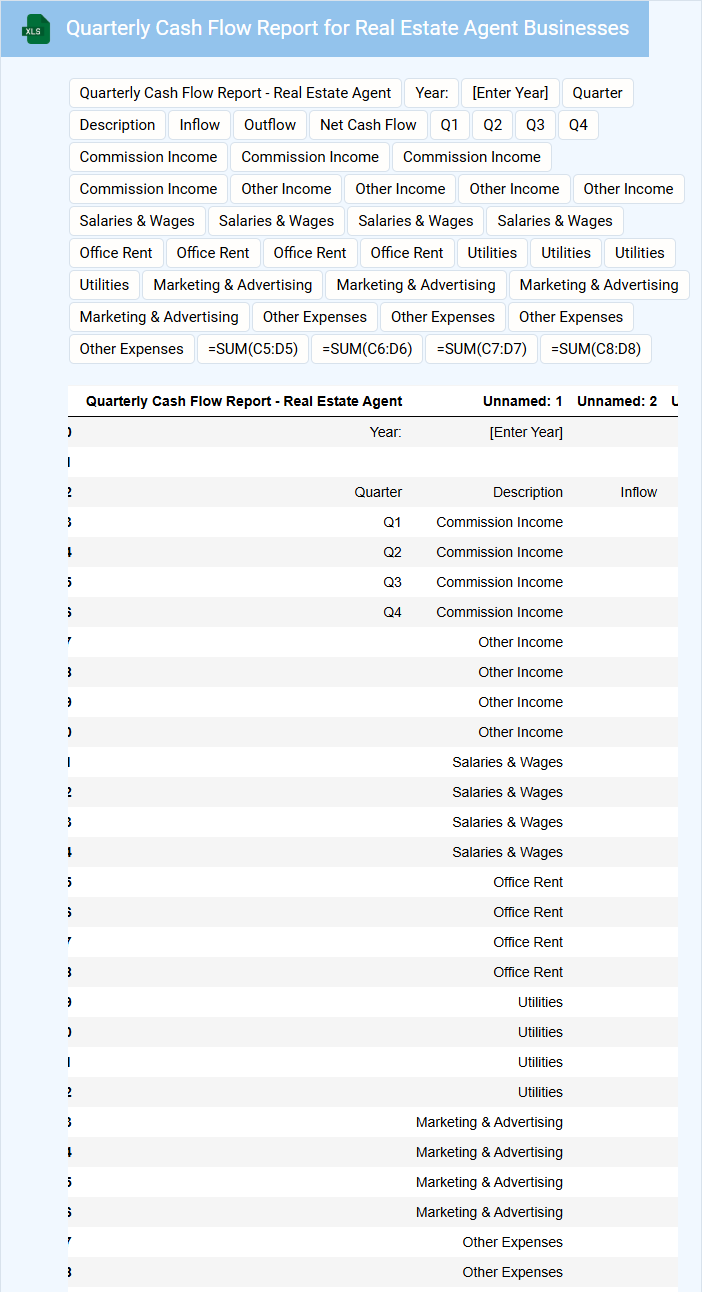Click 'Unnamed: 1' table column header
This screenshot has width=702, height=1292.
pyautogui.click(x=522, y=401)
